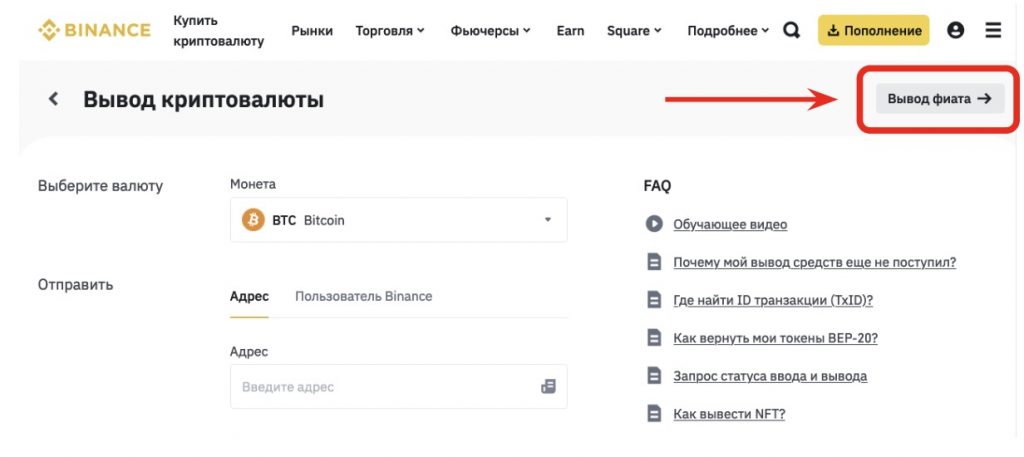This screenshot has width=1024, height=457.
Task: Open the hamburger menu icon
Action: click(993, 30)
